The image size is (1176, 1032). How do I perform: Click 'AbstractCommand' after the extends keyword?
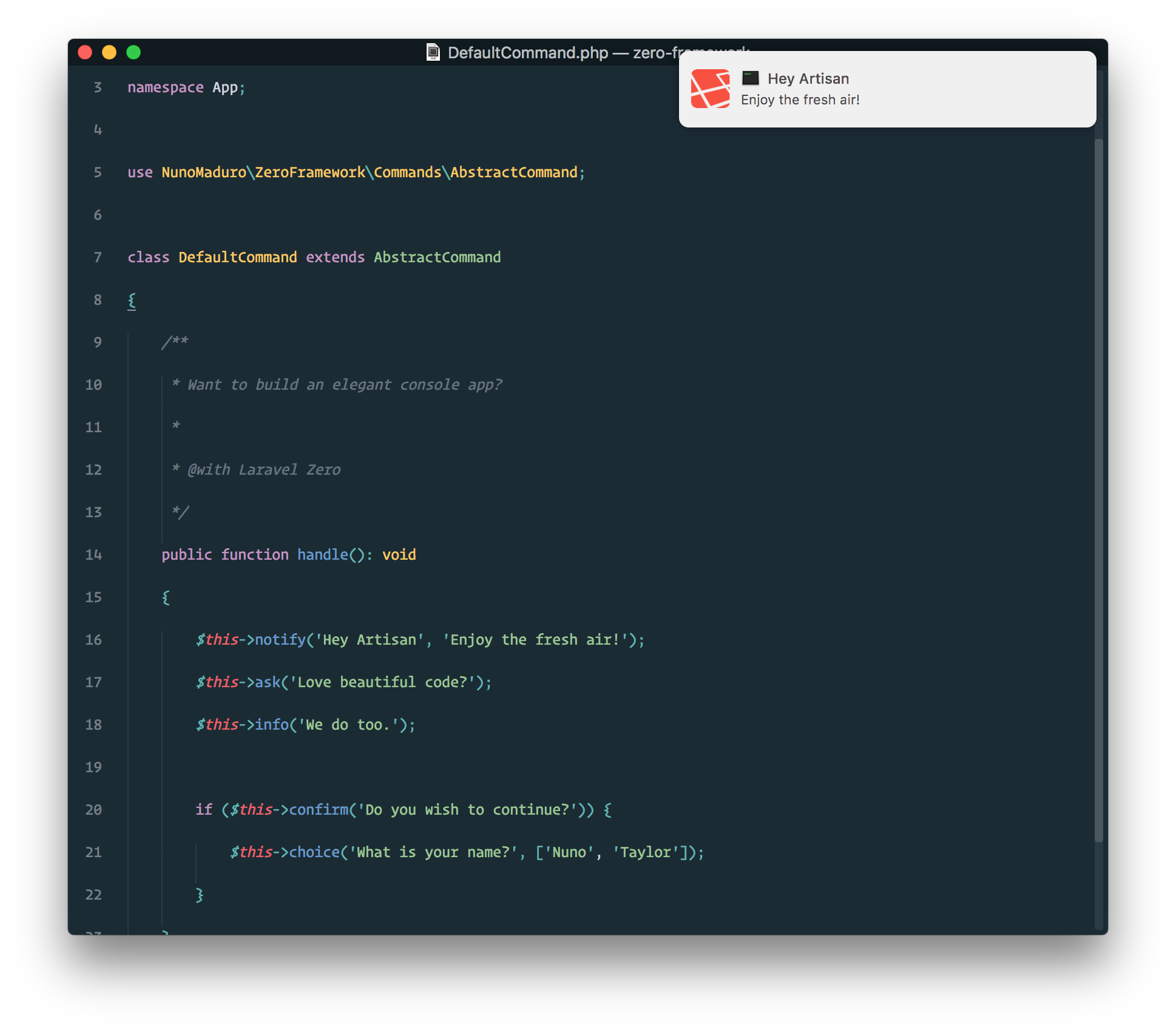[x=437, y=257]
